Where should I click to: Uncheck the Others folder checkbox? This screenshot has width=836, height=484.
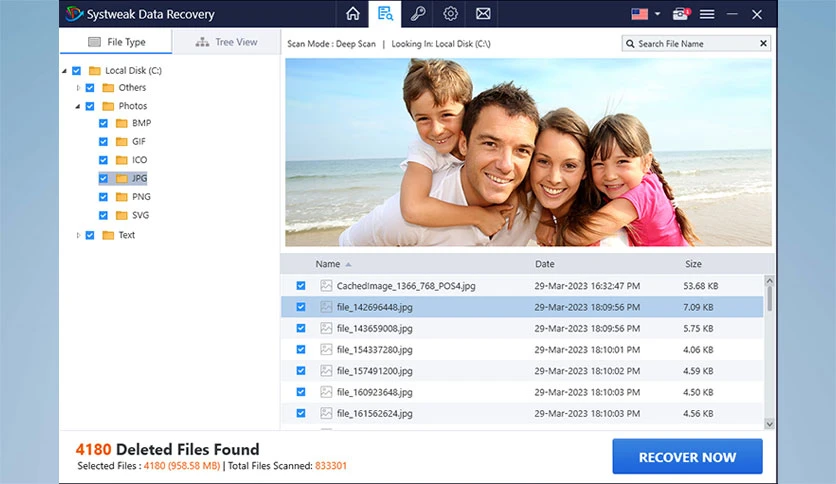(90, 87)
